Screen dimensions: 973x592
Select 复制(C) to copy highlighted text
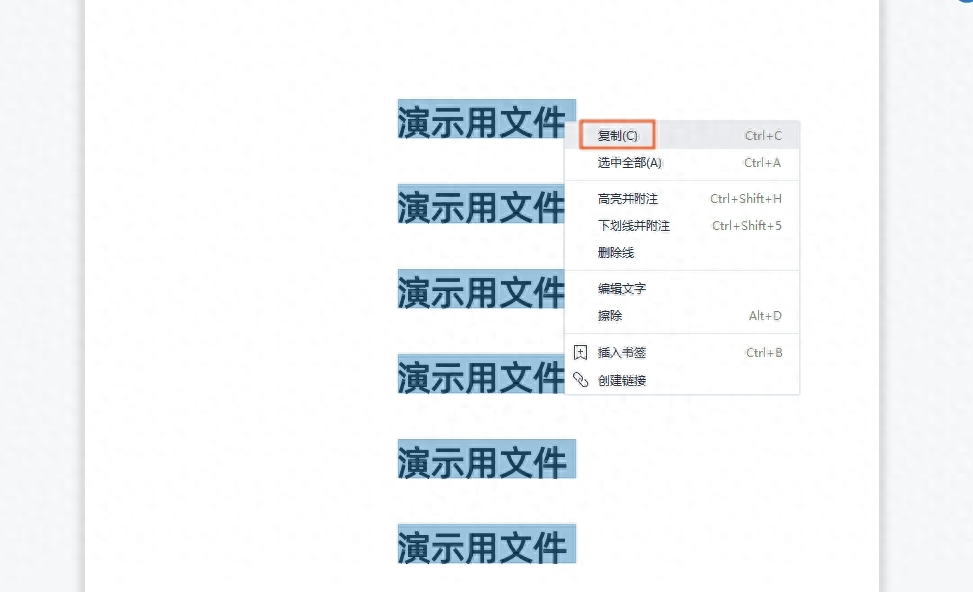[x=616, y=135]
